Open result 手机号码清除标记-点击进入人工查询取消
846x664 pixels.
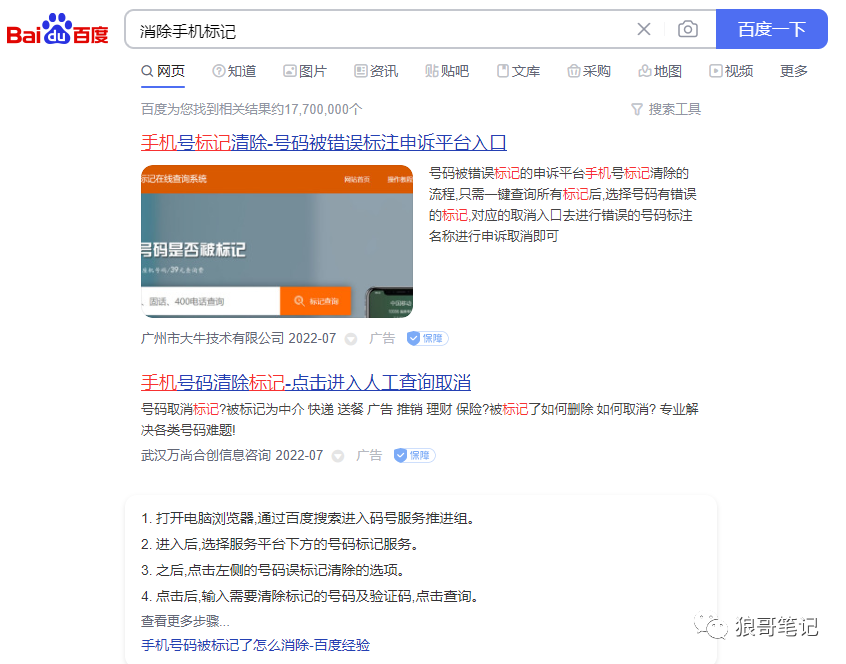tap(306, 382)
